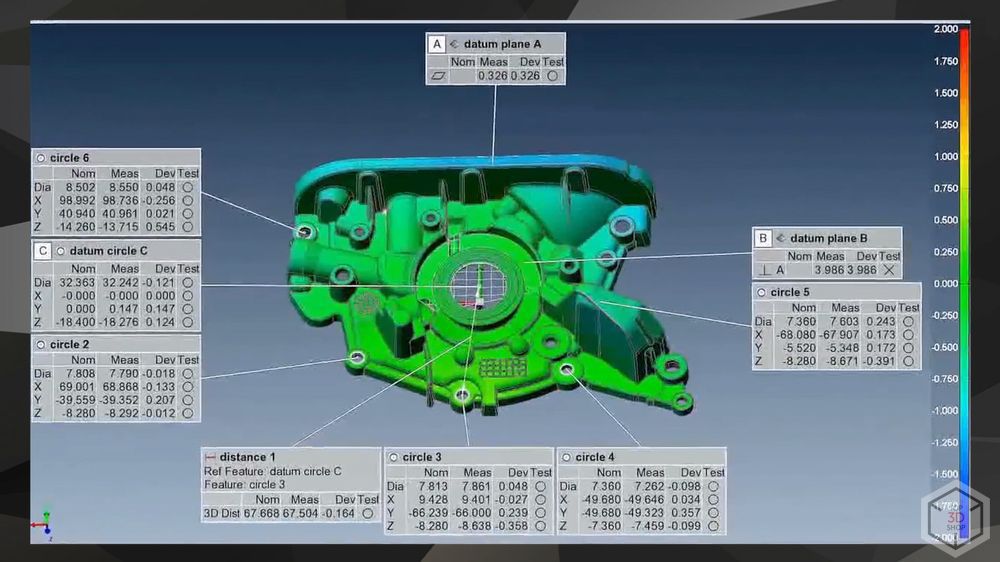This screenshot has height=562, width=1000.
Task: Select the 'datum circle C' label title
Action: pos(108,251)
